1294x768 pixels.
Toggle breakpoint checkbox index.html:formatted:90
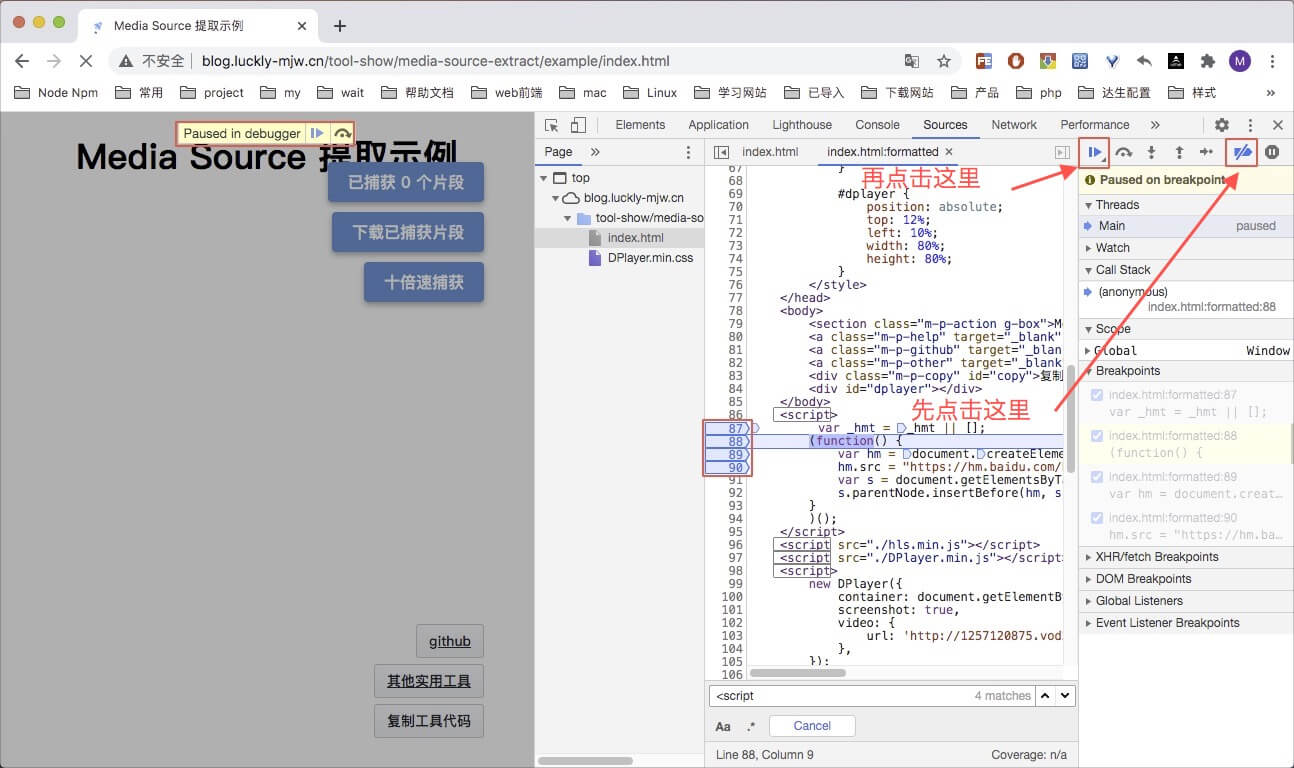1097,518
